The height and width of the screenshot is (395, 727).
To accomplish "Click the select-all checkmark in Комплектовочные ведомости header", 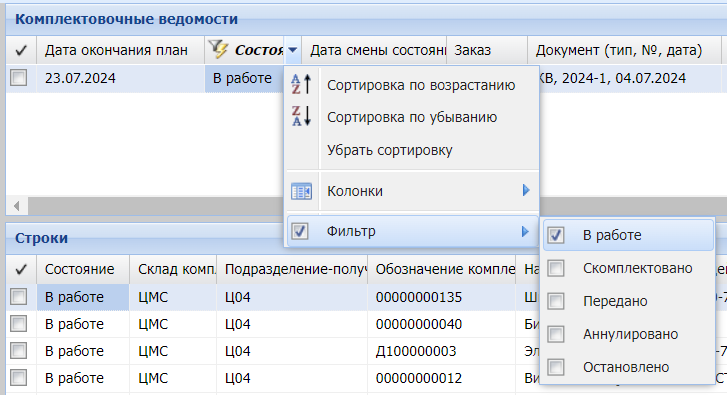I will pos(20,50).
